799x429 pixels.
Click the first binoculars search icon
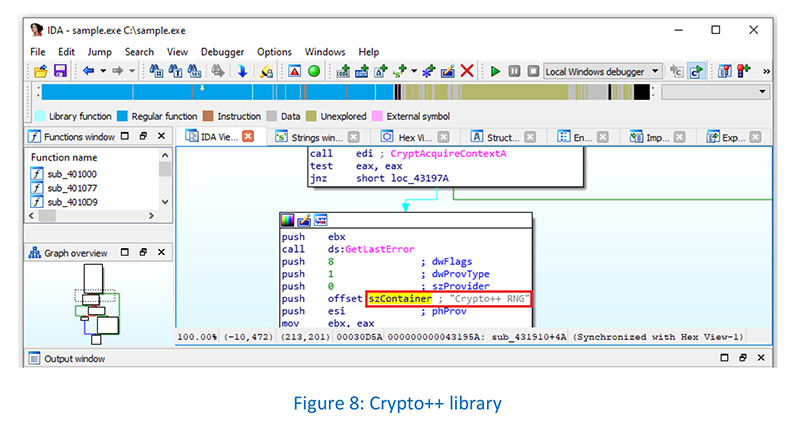[x=156, y=71]
